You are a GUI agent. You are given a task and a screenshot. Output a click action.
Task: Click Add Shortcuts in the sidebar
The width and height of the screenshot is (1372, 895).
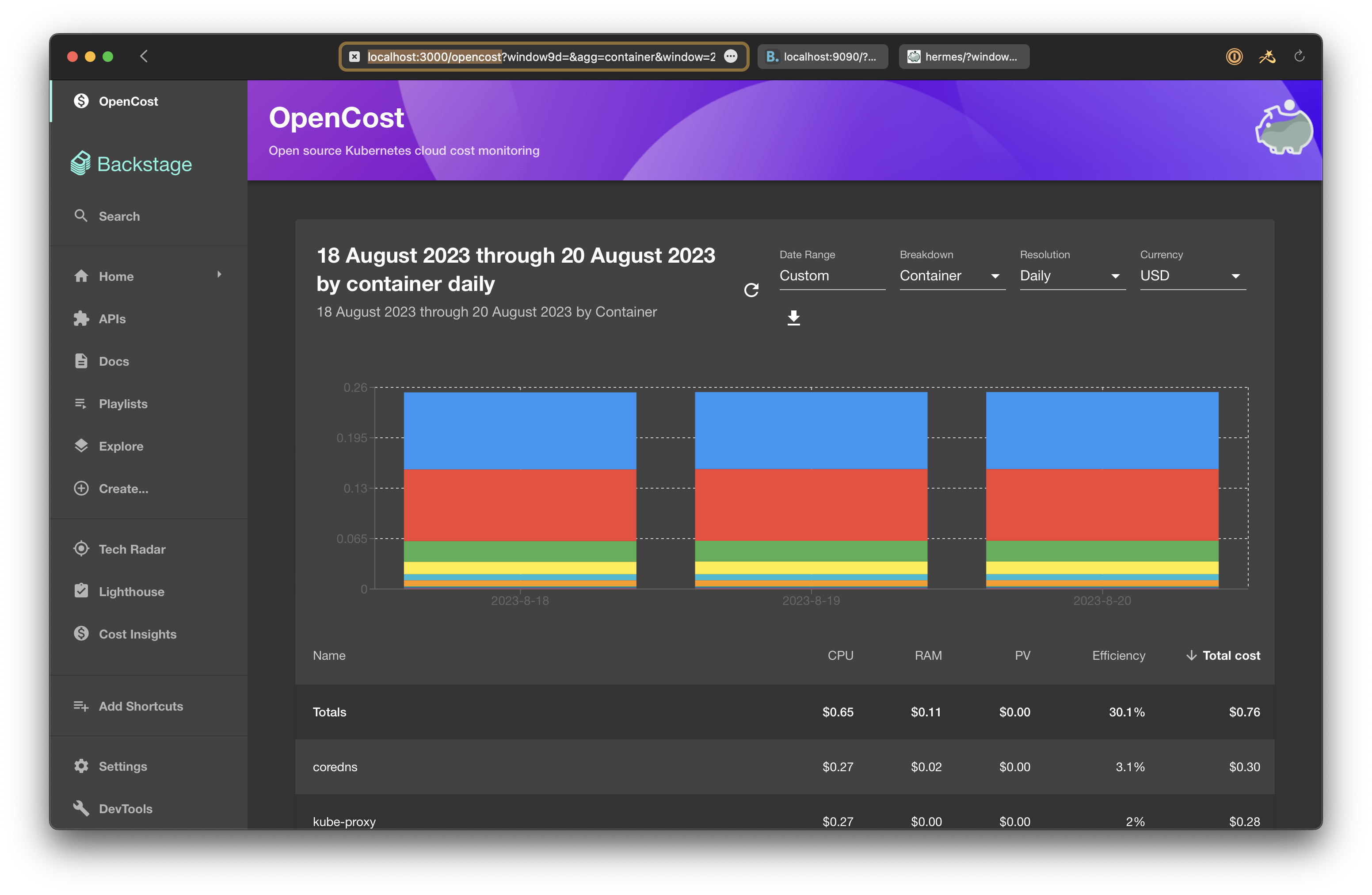(x=141, y=706)
